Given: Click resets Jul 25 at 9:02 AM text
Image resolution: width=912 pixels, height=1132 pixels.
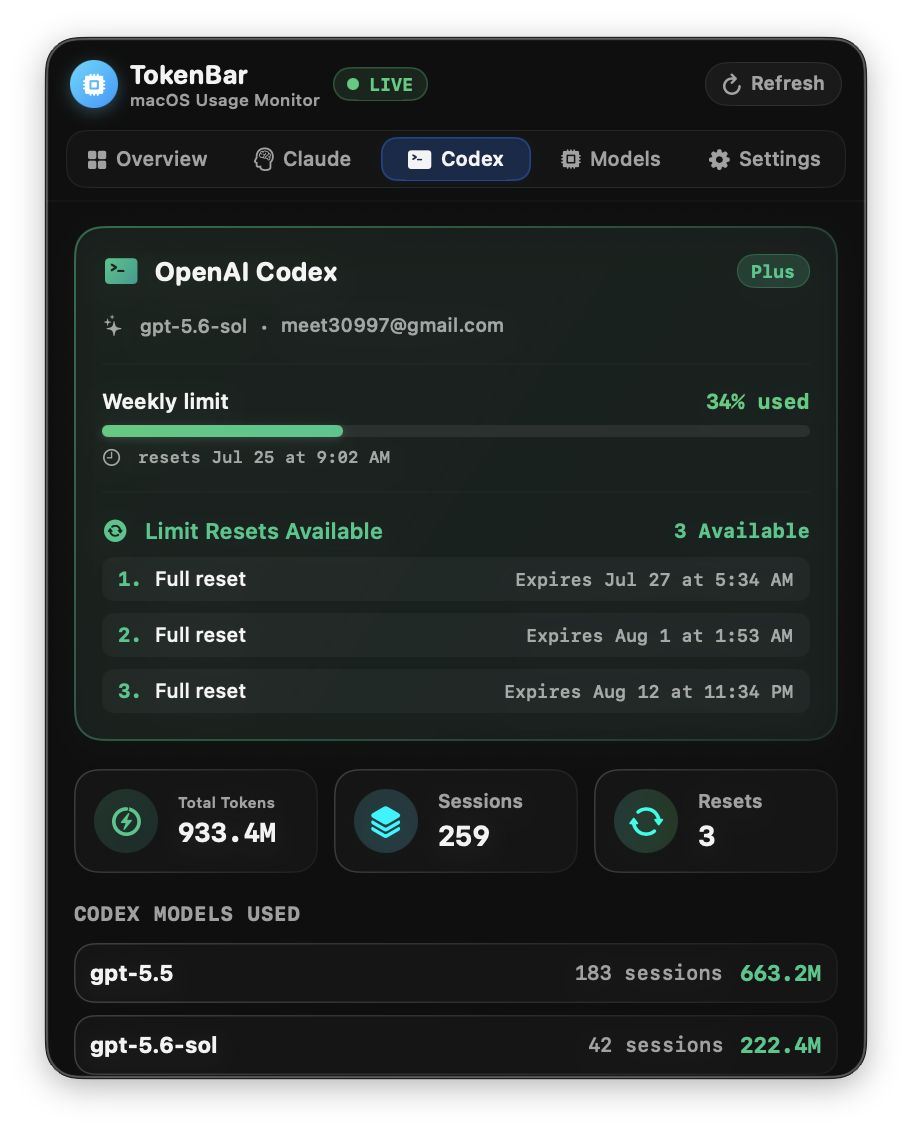Looking at the screenshot, I should click(x=264, y=458).
